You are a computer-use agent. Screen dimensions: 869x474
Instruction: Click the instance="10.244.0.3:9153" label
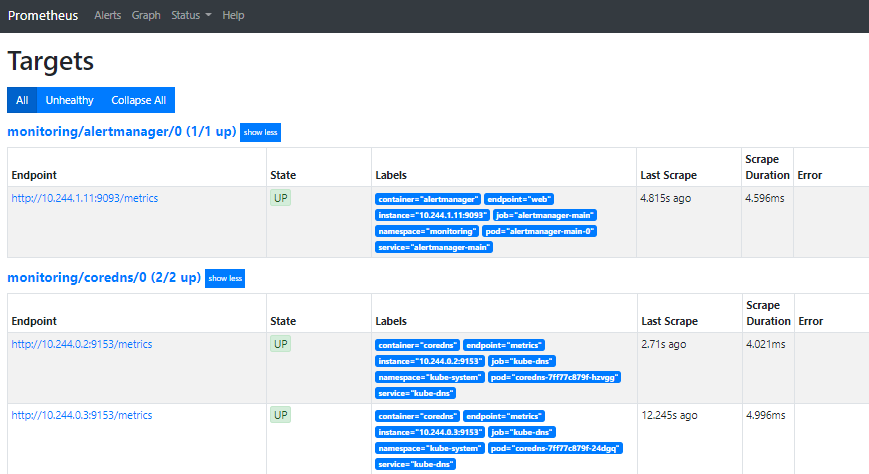click(x=430, y=432)
